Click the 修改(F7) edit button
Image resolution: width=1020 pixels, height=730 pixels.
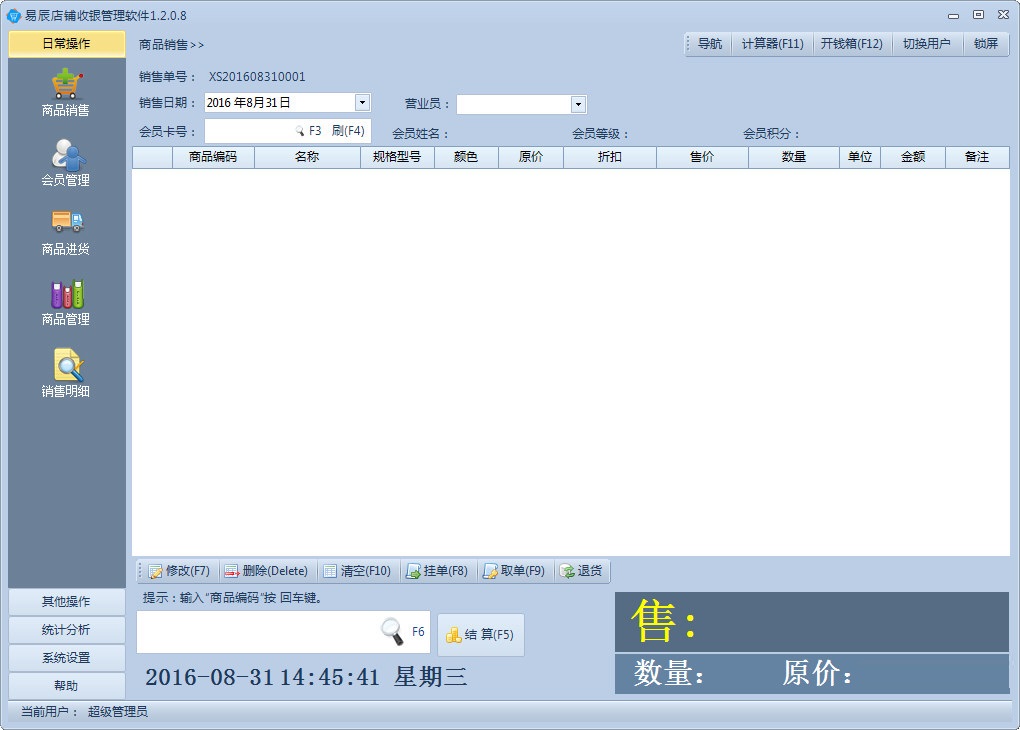coord(179,571)
